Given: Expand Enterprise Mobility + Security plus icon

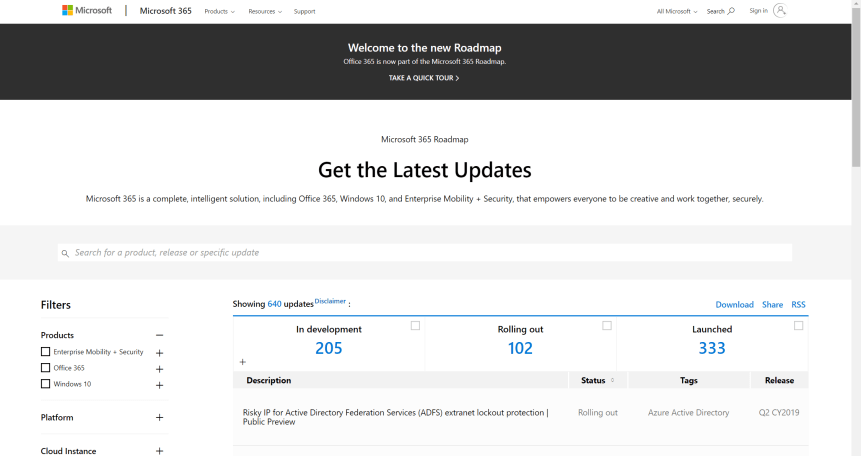Looking at the screenshot, I should pyautogui.click(x=159, y=352).
